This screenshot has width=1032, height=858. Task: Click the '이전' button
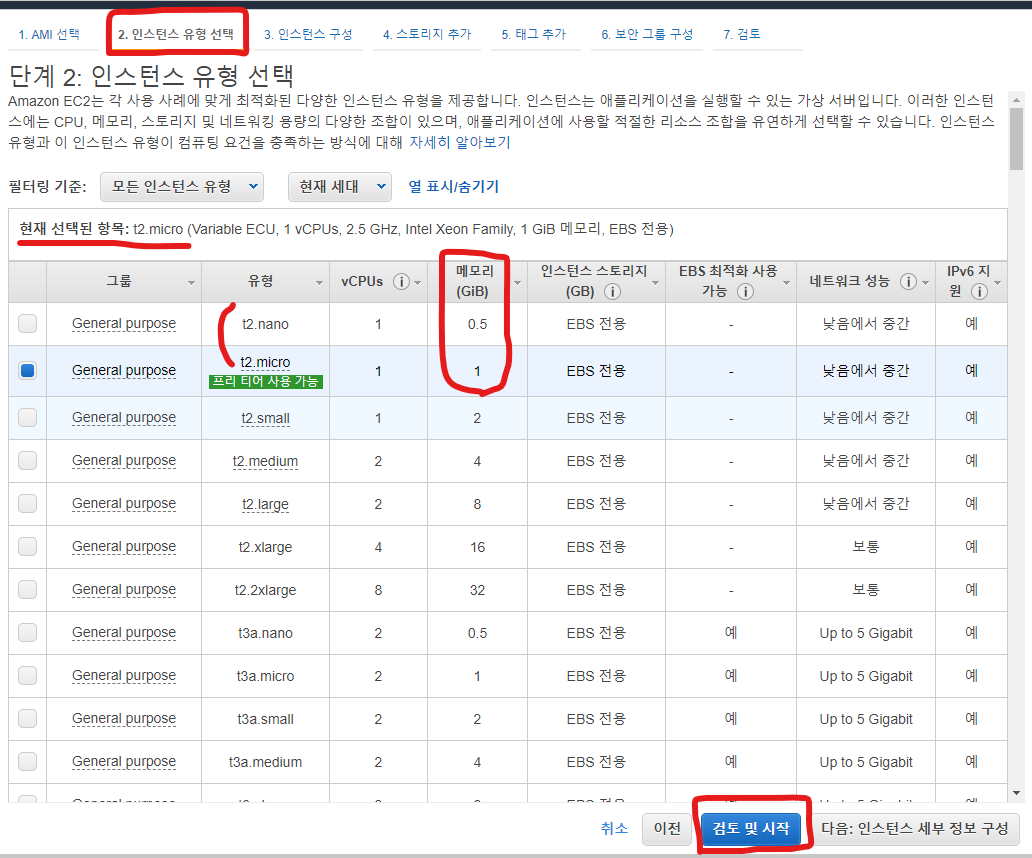(x=667, y=828)
